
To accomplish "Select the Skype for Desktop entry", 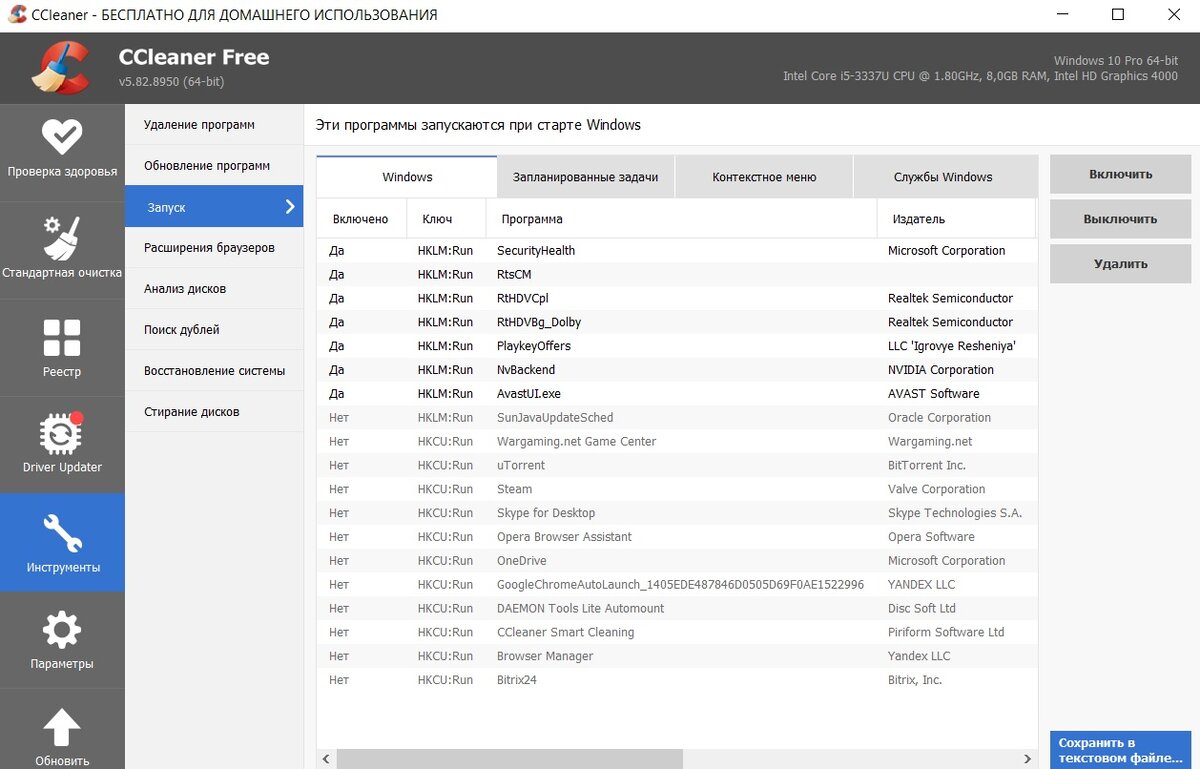I will point(677,513).
